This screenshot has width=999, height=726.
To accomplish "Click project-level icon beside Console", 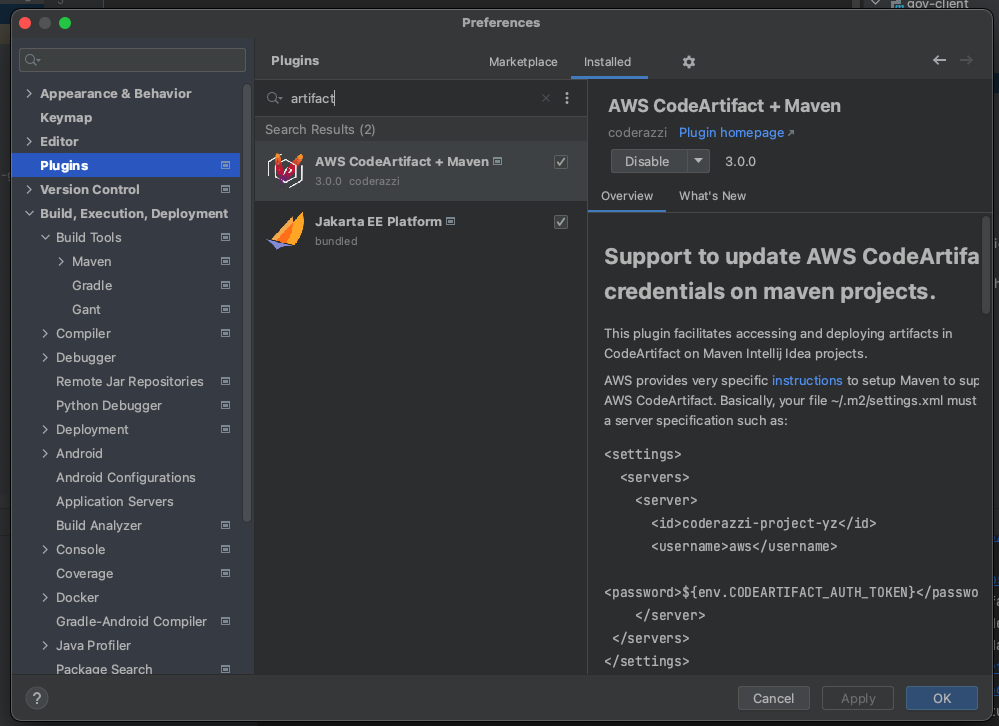I will pyautogui.click(x=226, y=549).
